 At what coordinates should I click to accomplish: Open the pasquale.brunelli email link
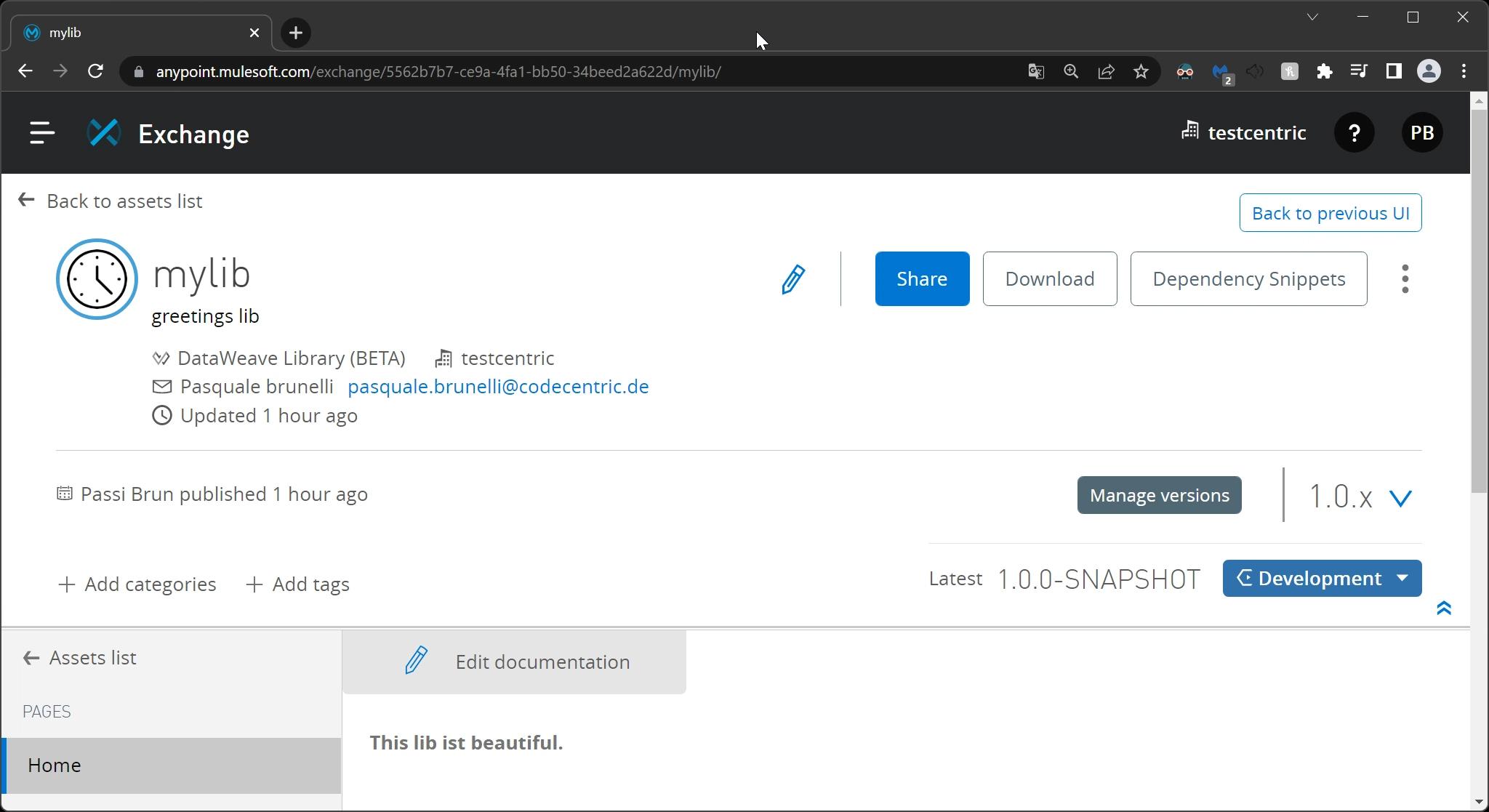498,387
